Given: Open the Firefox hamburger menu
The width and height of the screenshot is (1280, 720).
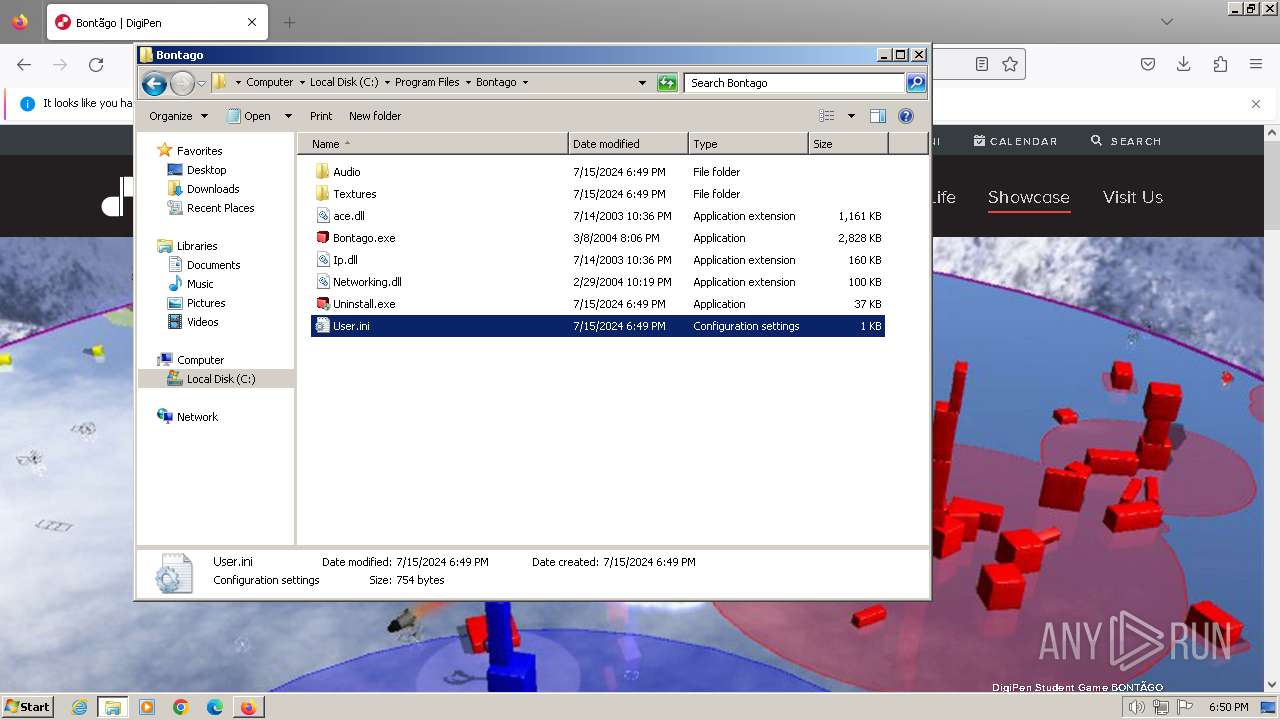Looking at the screenshot, I should tap(1256, 64).
